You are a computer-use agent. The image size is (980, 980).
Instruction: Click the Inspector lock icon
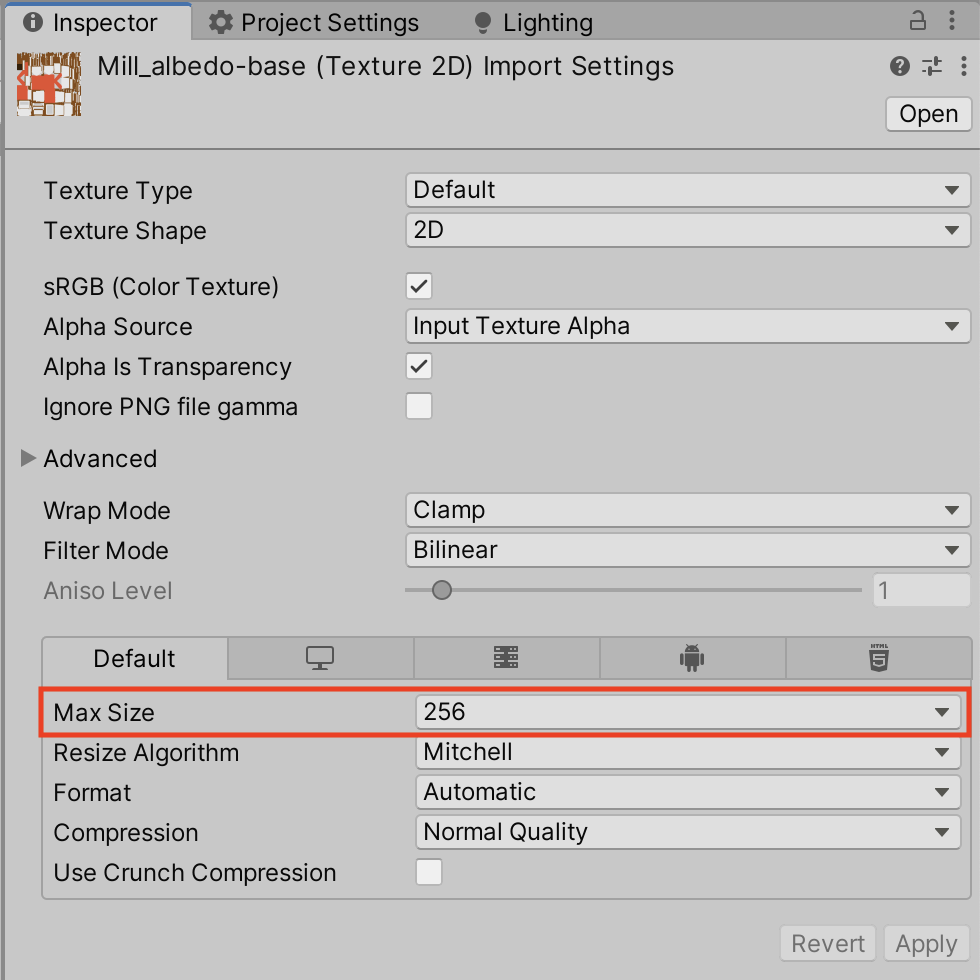(917, 21)
